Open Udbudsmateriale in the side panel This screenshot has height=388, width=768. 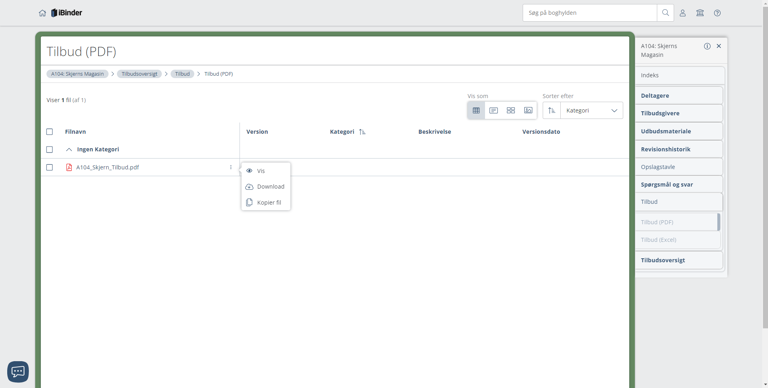(x=678, y=131)
